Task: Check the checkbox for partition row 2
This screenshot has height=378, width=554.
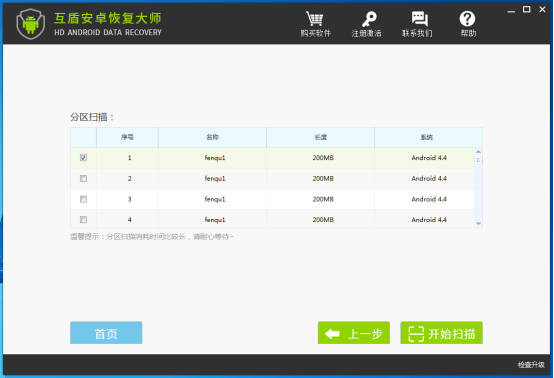Action: tap(83, 178)
